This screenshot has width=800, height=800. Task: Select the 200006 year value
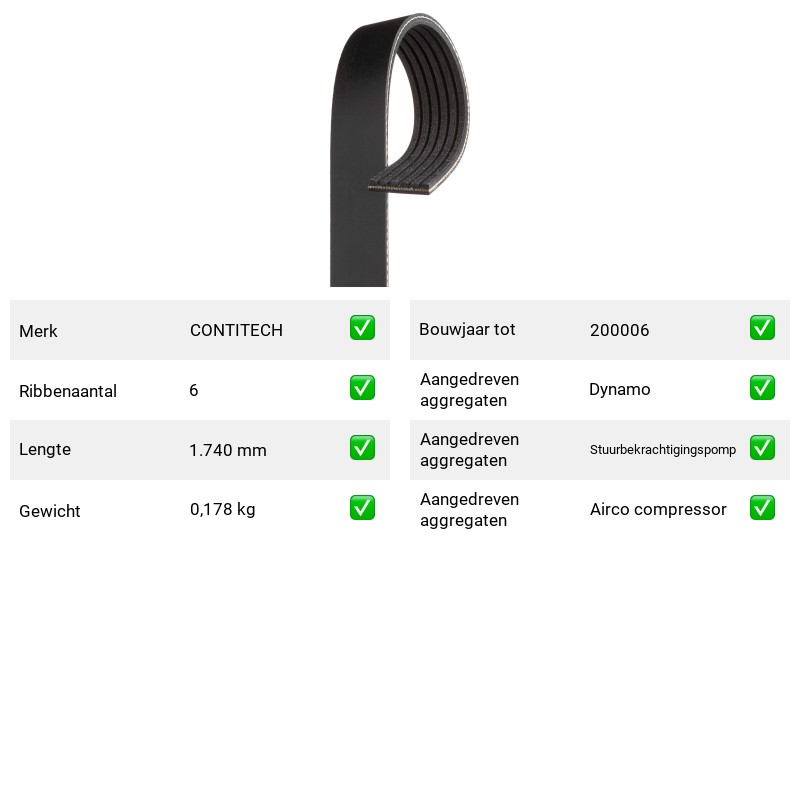(x=619, y=330)
